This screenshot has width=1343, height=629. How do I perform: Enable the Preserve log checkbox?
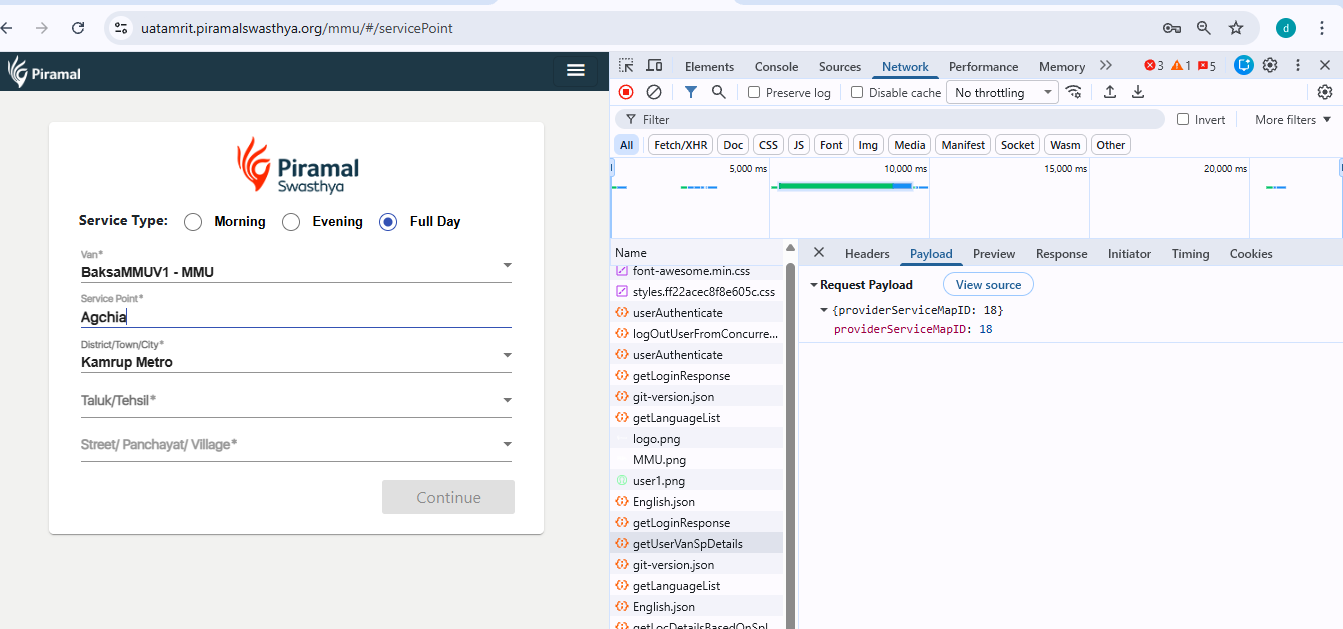click(755, 93)
